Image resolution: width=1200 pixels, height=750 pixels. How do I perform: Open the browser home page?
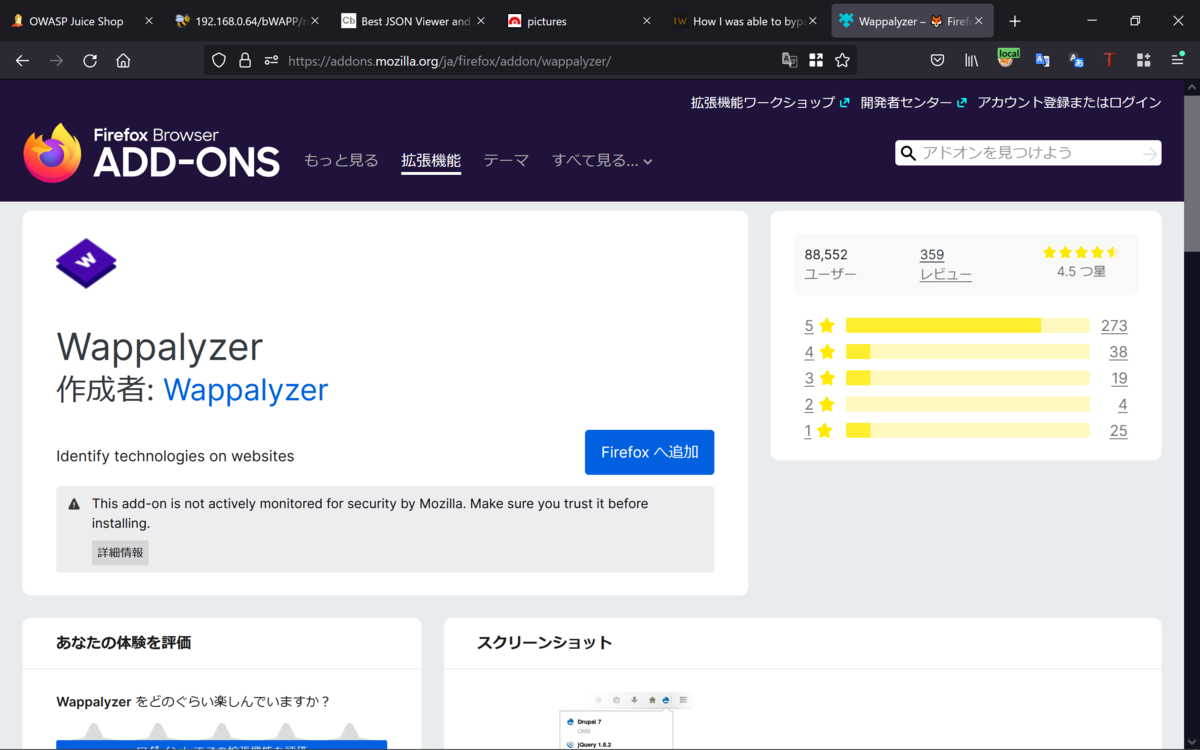coord(123,60)
